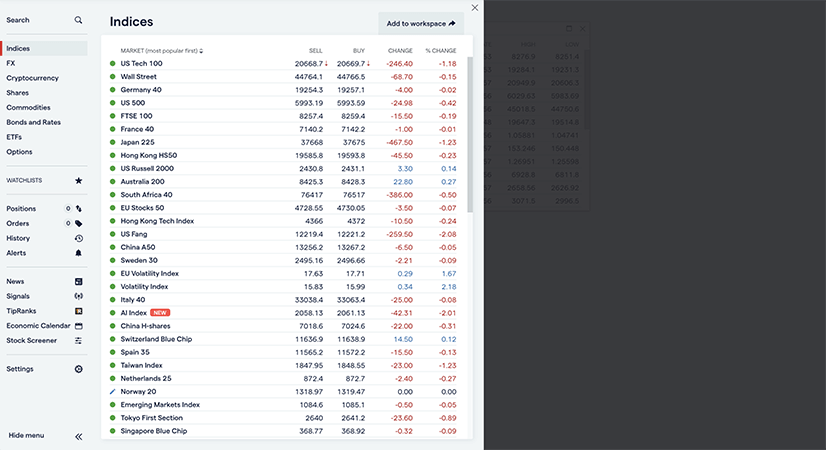
Task: Click the Orders tag icon
Action: 79,223
